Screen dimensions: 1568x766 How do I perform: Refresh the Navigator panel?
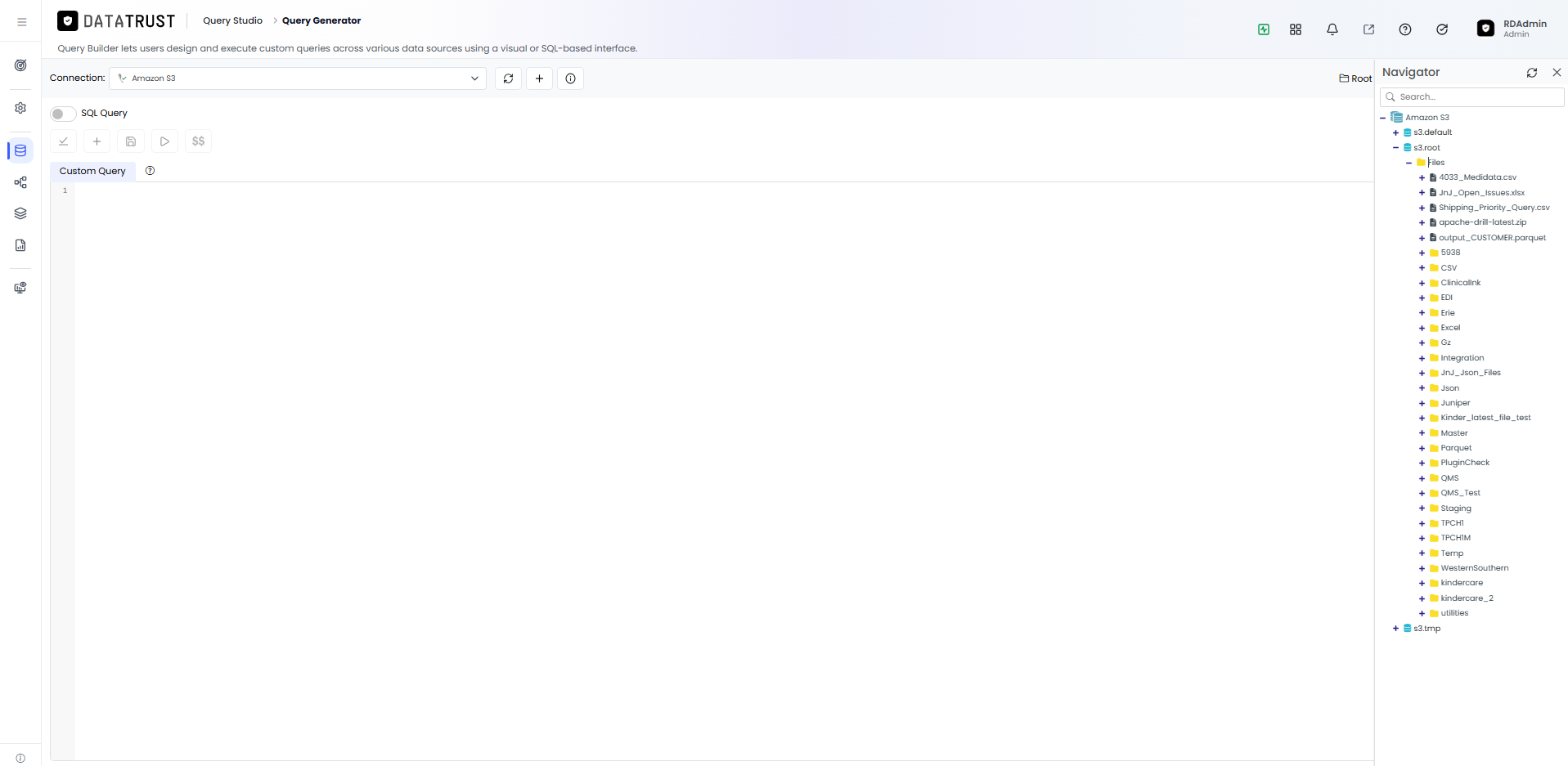(x=1532, y=73)
